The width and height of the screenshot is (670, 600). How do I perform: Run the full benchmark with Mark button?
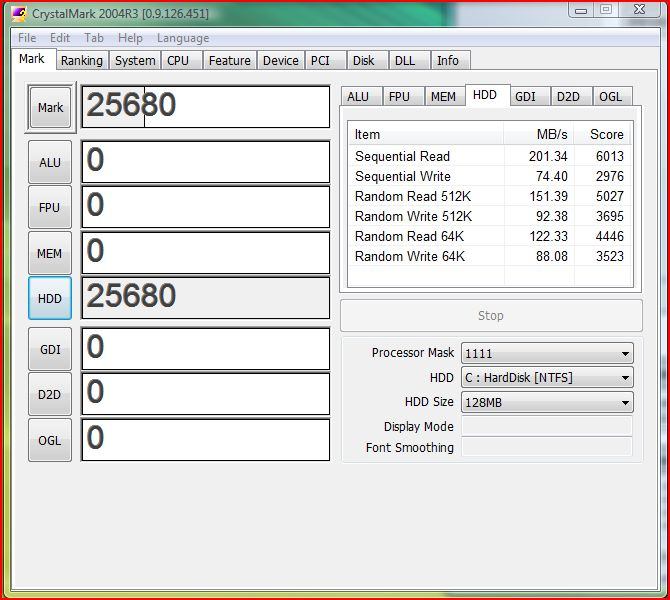[x=50, y=107]
